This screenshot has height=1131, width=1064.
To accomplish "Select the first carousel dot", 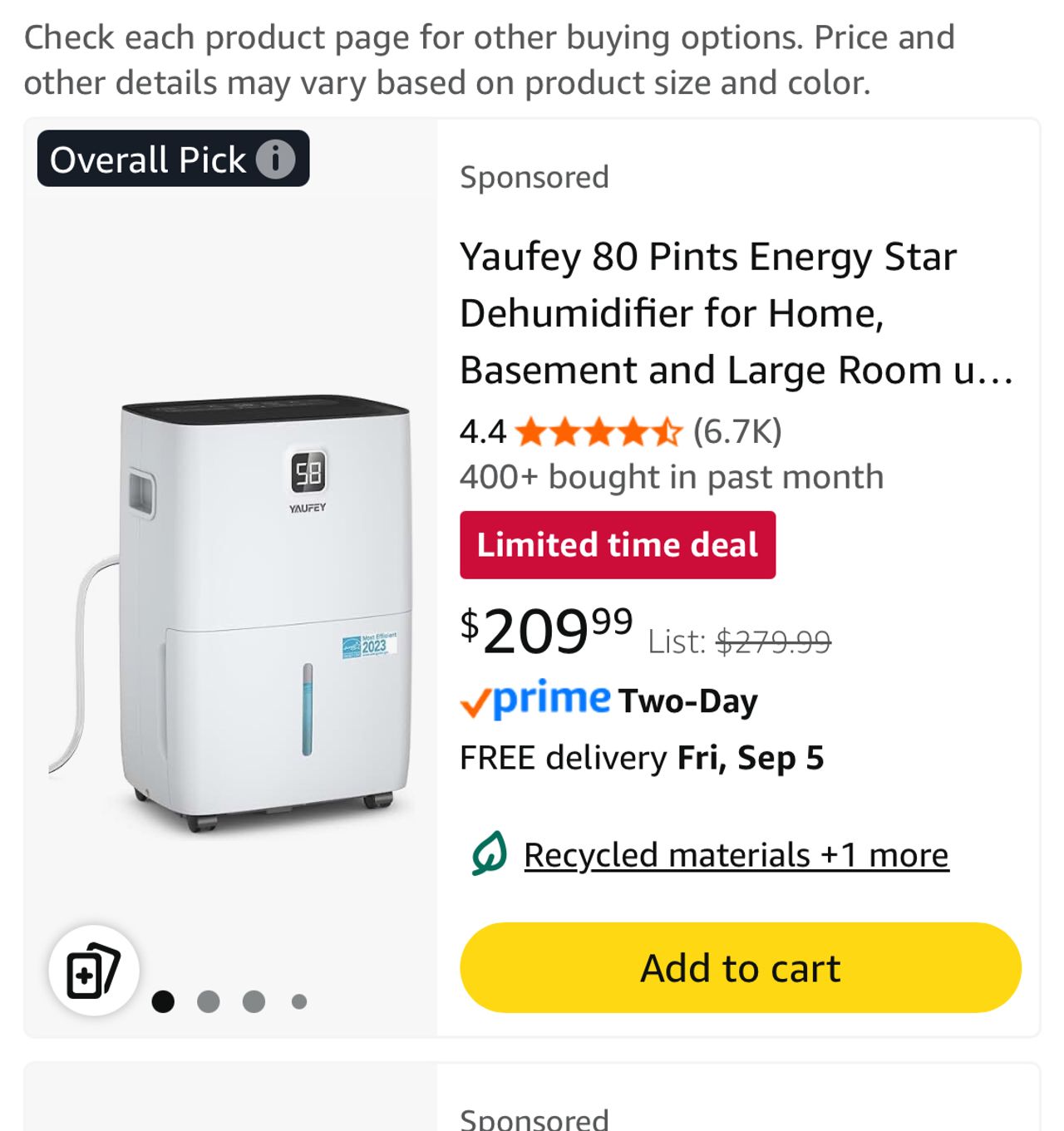I will [163, 1001].
